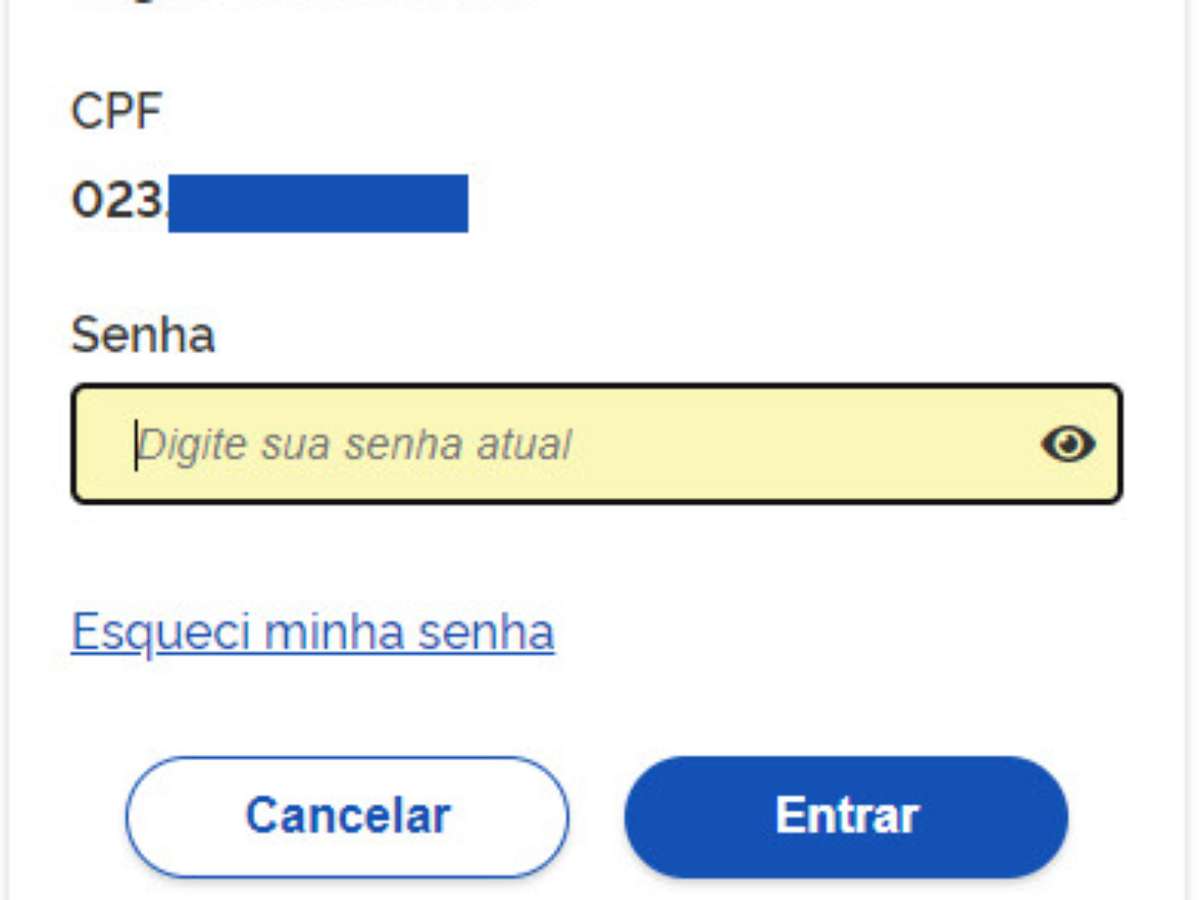The width and height of the screenshot is (1200, 900).
Task: Show the password with the eye icon
Action: pyautogui.click(x=1067, y=444)
